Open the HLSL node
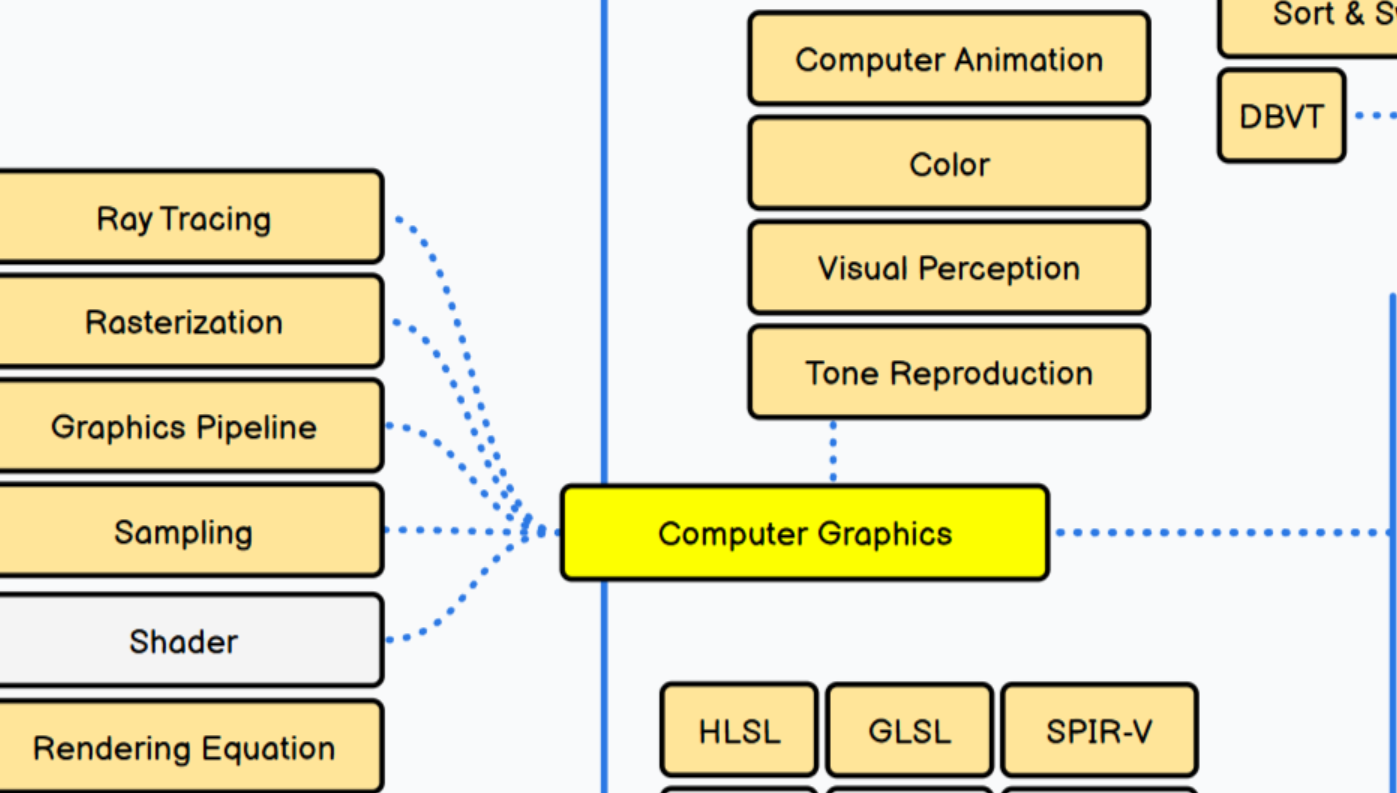Viewport: 1397px width, 793px height. [739, 731]
